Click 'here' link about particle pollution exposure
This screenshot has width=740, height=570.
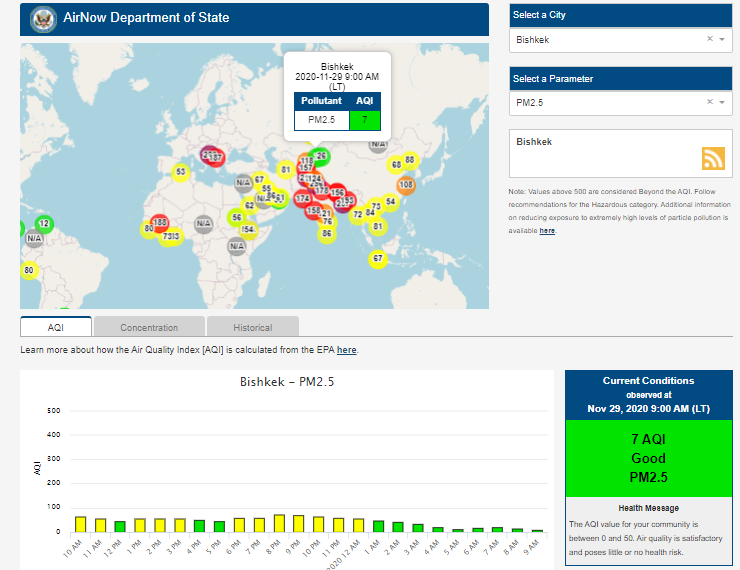(x=547, y=231)
